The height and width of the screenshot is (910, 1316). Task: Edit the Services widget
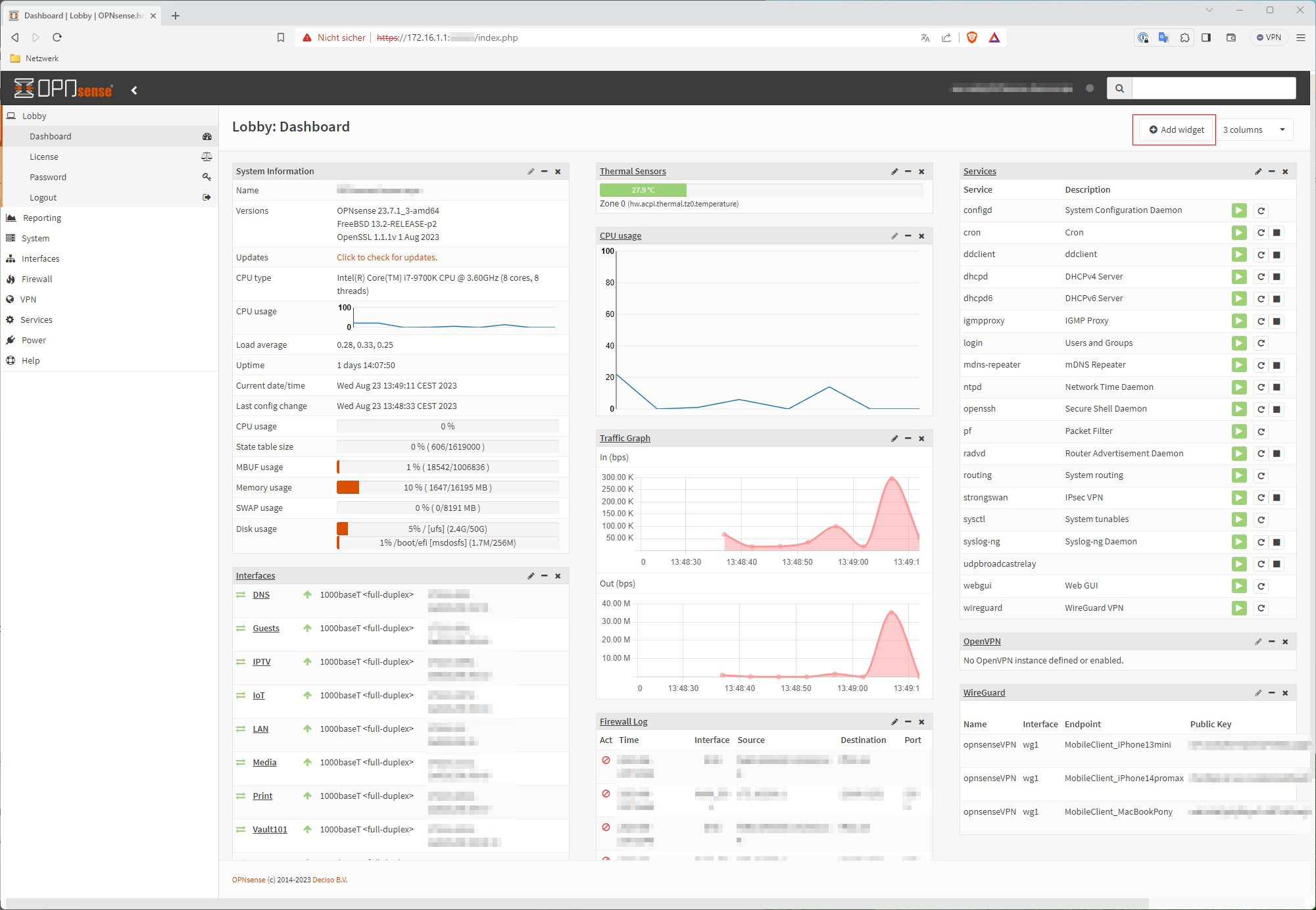point(1258,172)
